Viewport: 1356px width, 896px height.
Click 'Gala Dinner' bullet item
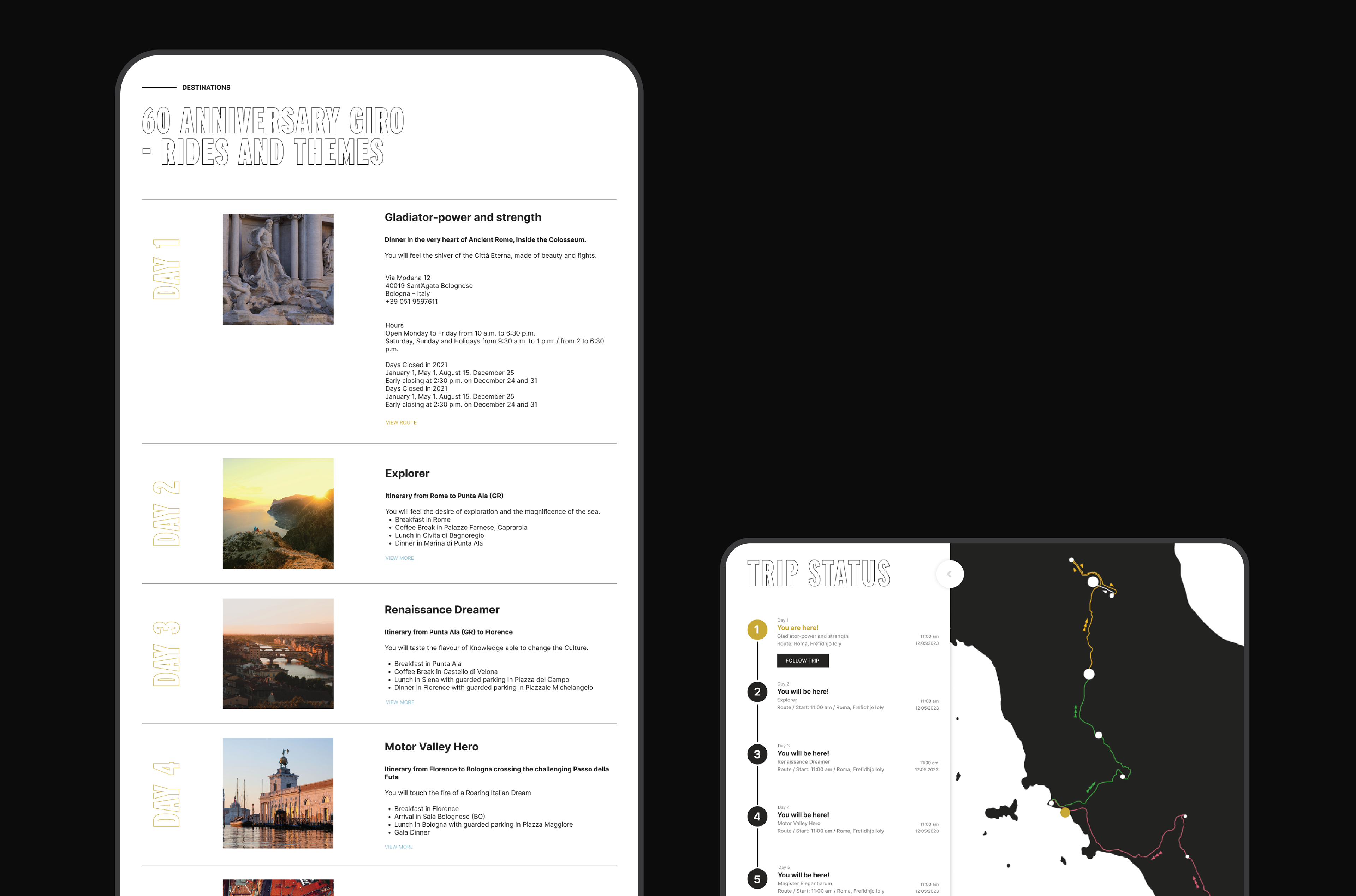pos(411,832)
